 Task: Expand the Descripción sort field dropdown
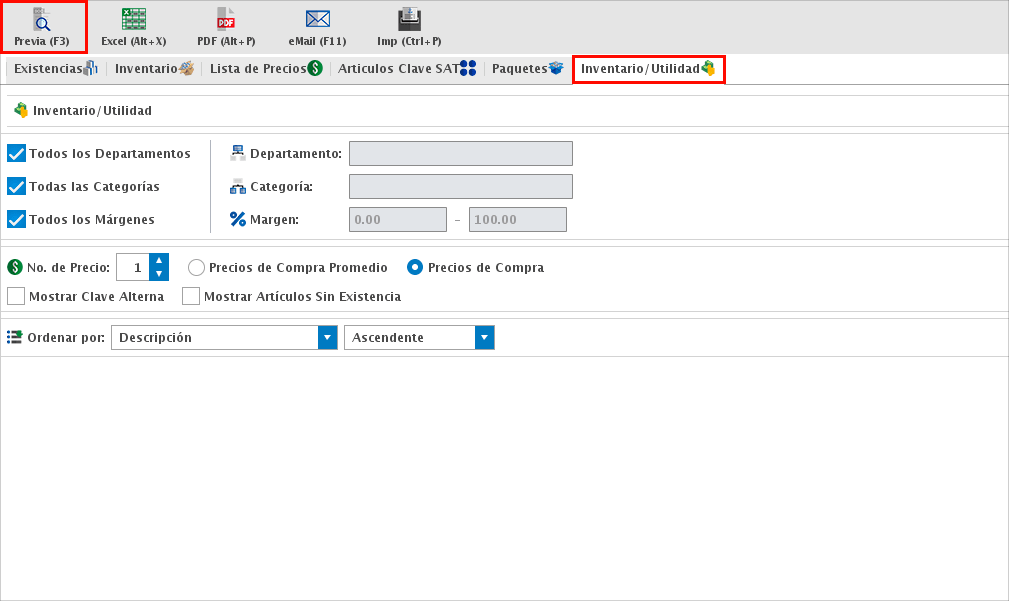click(327, 338)
